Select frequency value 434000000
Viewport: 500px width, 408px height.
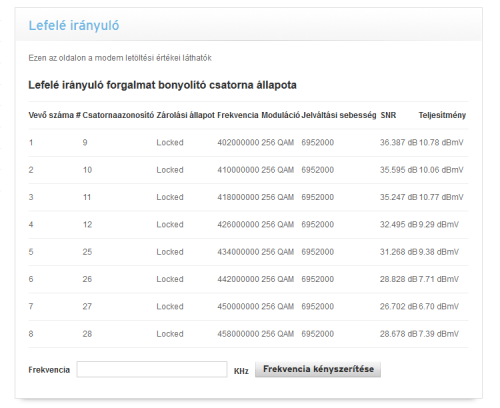[x=238, y=252]
